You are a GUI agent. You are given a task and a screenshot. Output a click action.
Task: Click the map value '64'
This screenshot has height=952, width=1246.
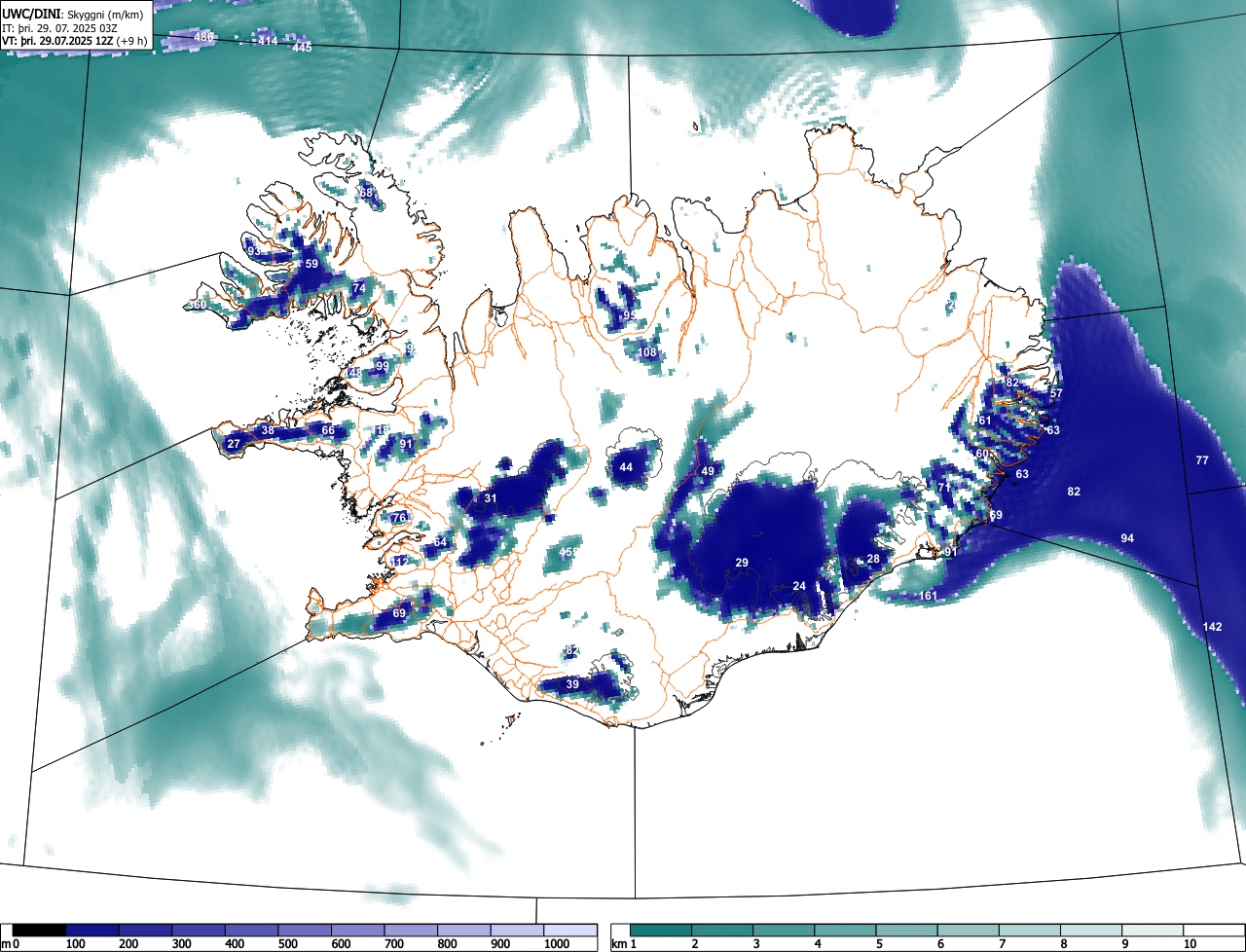pos(440,542)
